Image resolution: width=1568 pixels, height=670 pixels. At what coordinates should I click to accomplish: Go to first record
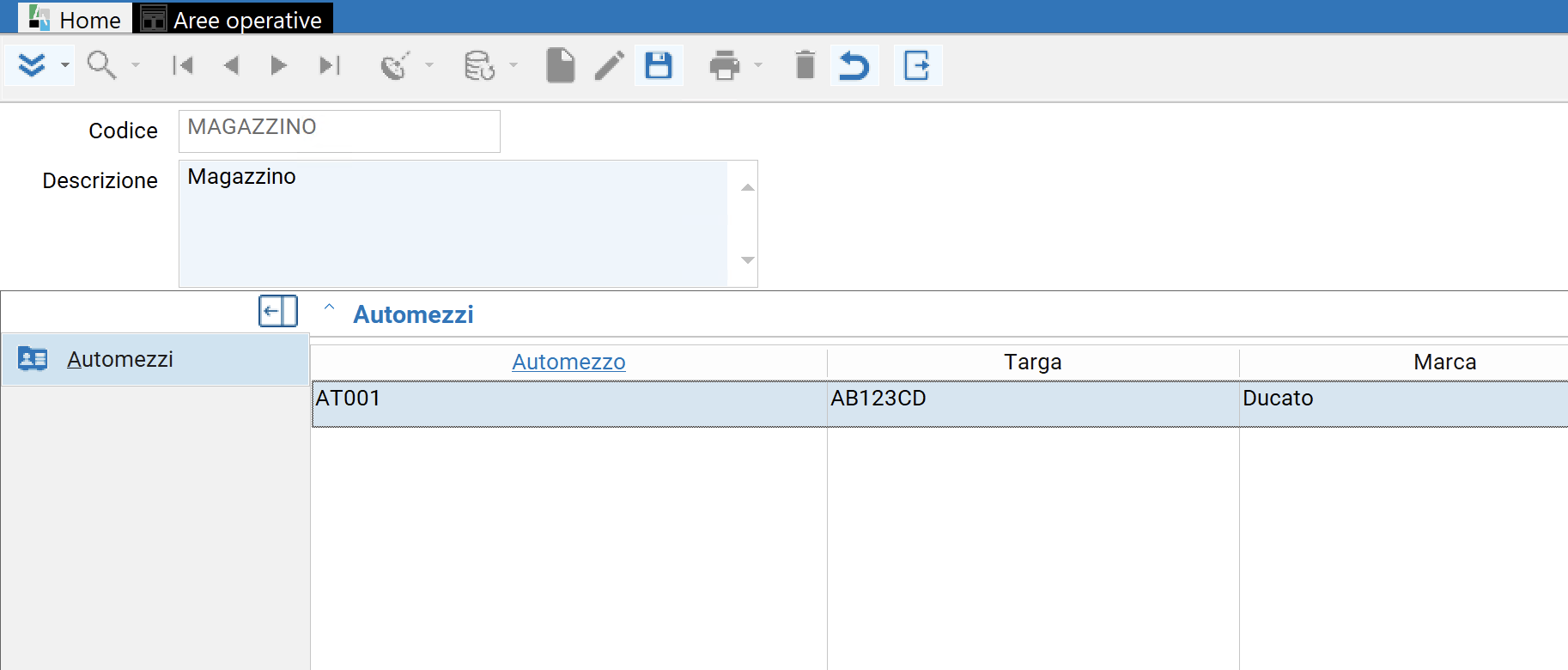pos(183,65)
